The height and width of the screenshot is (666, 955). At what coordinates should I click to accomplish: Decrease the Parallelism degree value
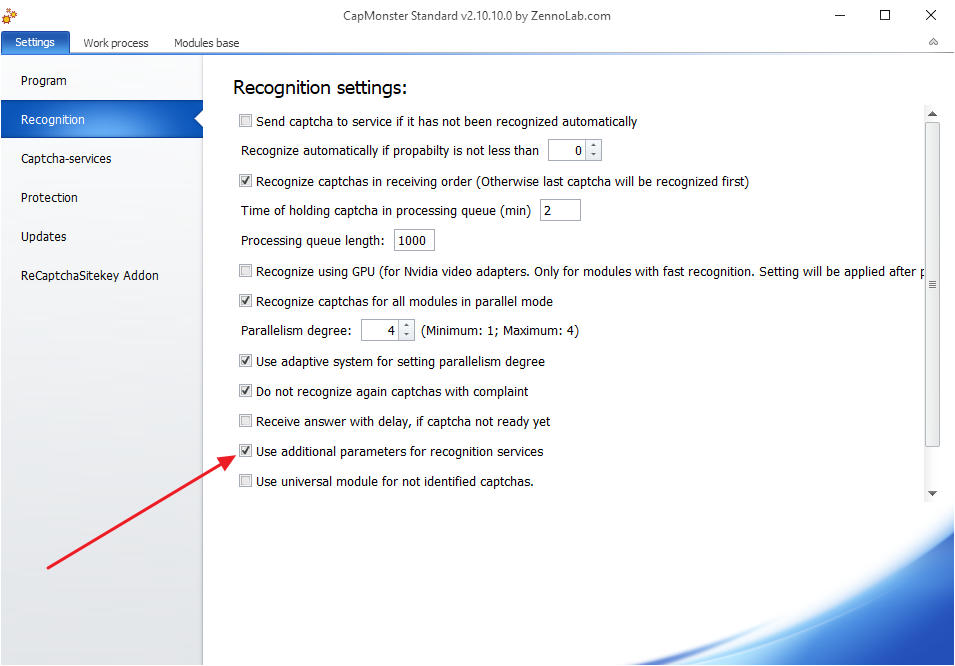[x=407, y=335]
